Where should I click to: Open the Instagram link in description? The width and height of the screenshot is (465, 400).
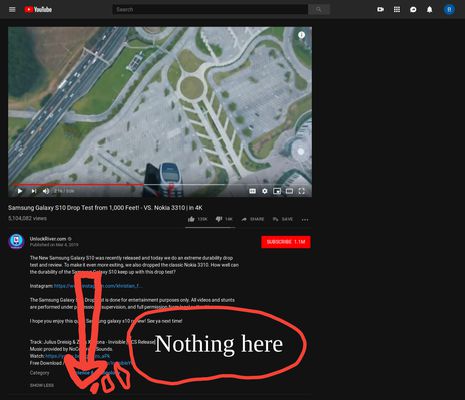98,286
